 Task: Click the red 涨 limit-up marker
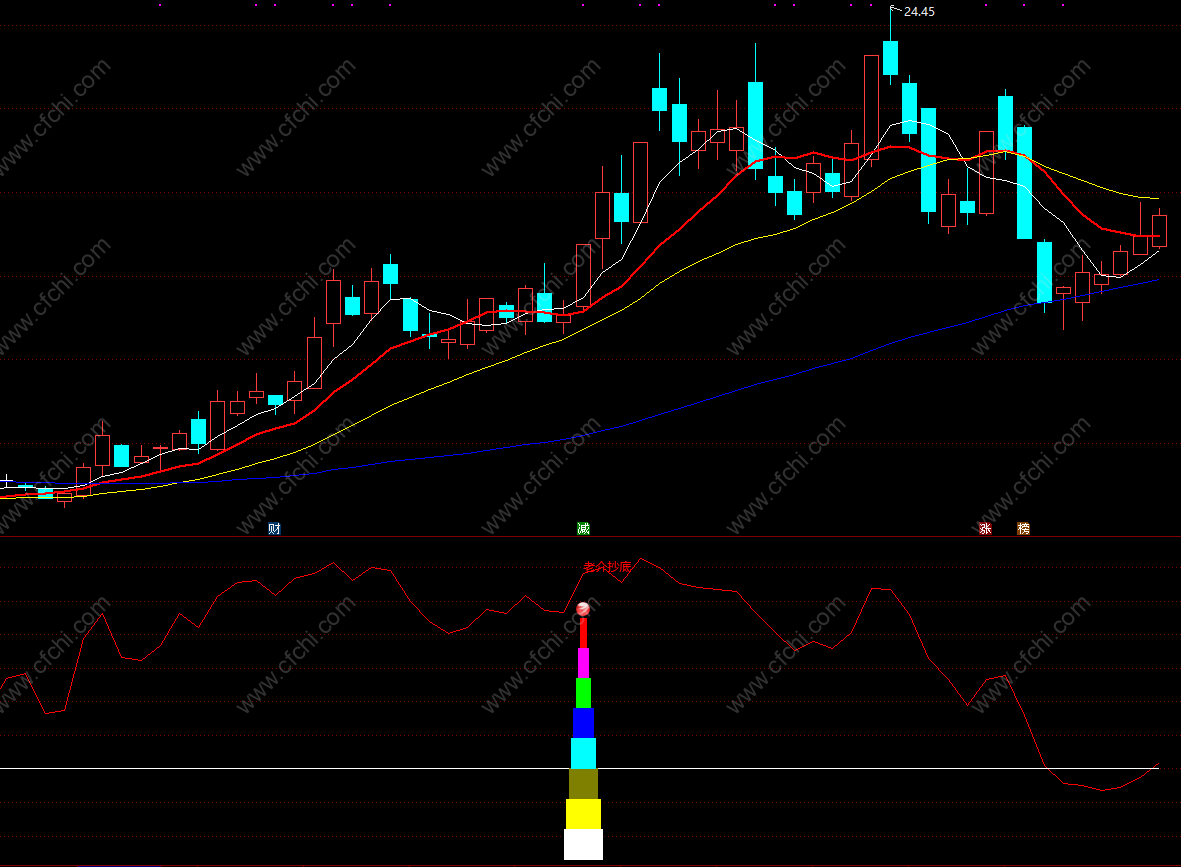pyautogui.click(x=984, y=529)
